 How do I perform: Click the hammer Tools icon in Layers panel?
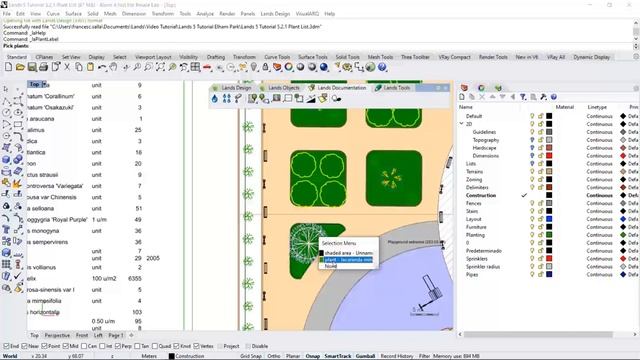click(543, 97)
